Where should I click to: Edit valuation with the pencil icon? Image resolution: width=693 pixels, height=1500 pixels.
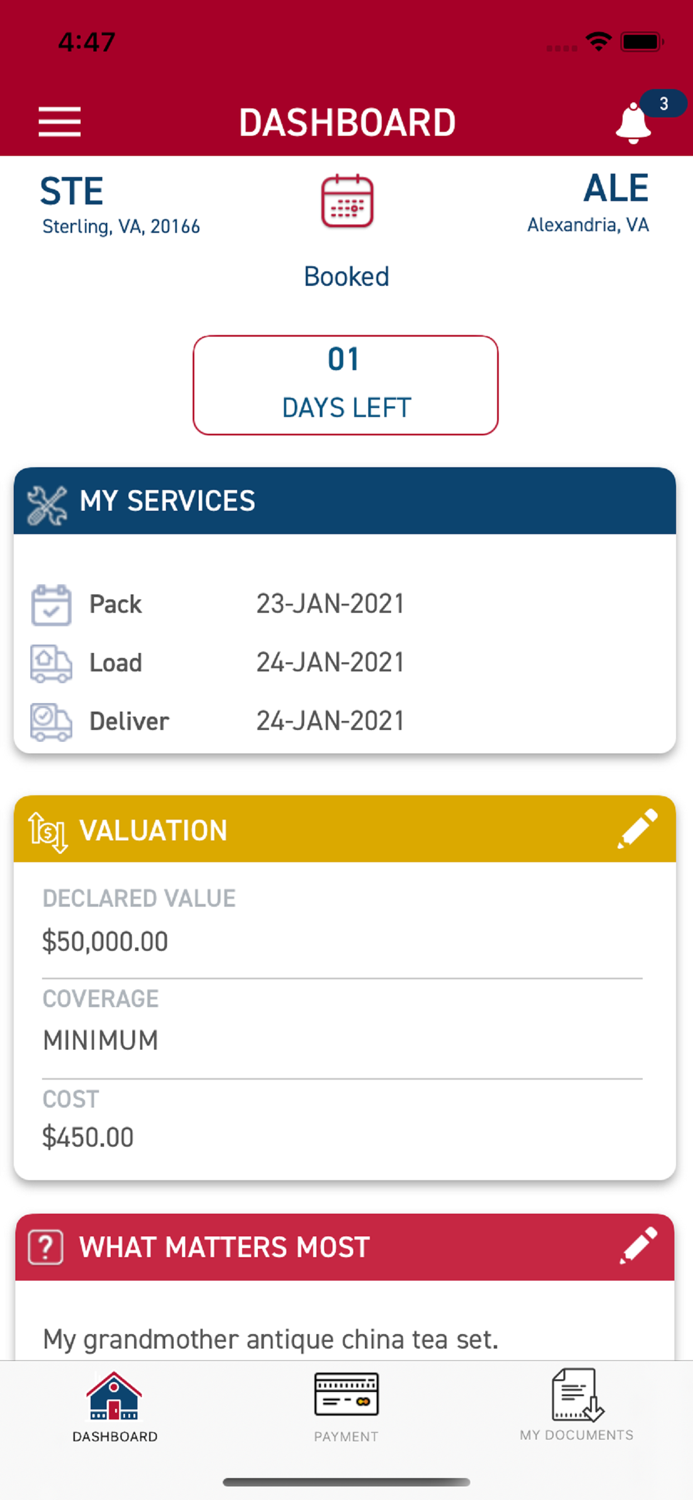(637, 829)
